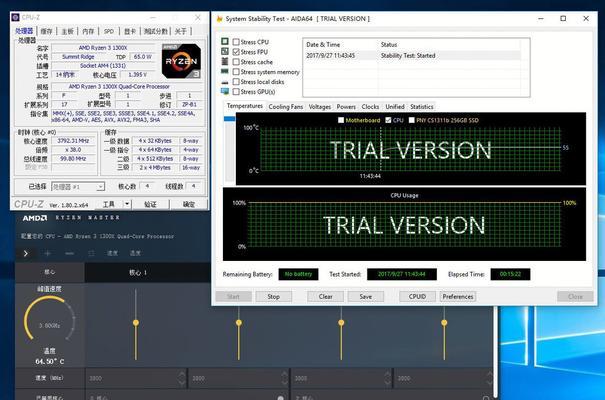Click the FPU icon beside Stress FPU
This screenshot has width=605, height=400.
point(225,51)
